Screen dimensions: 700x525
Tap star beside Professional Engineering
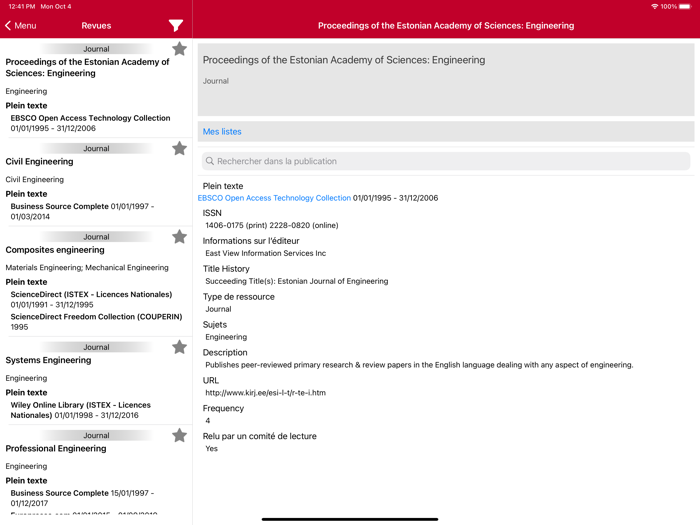pyautogui.click(x=179, y=435)
